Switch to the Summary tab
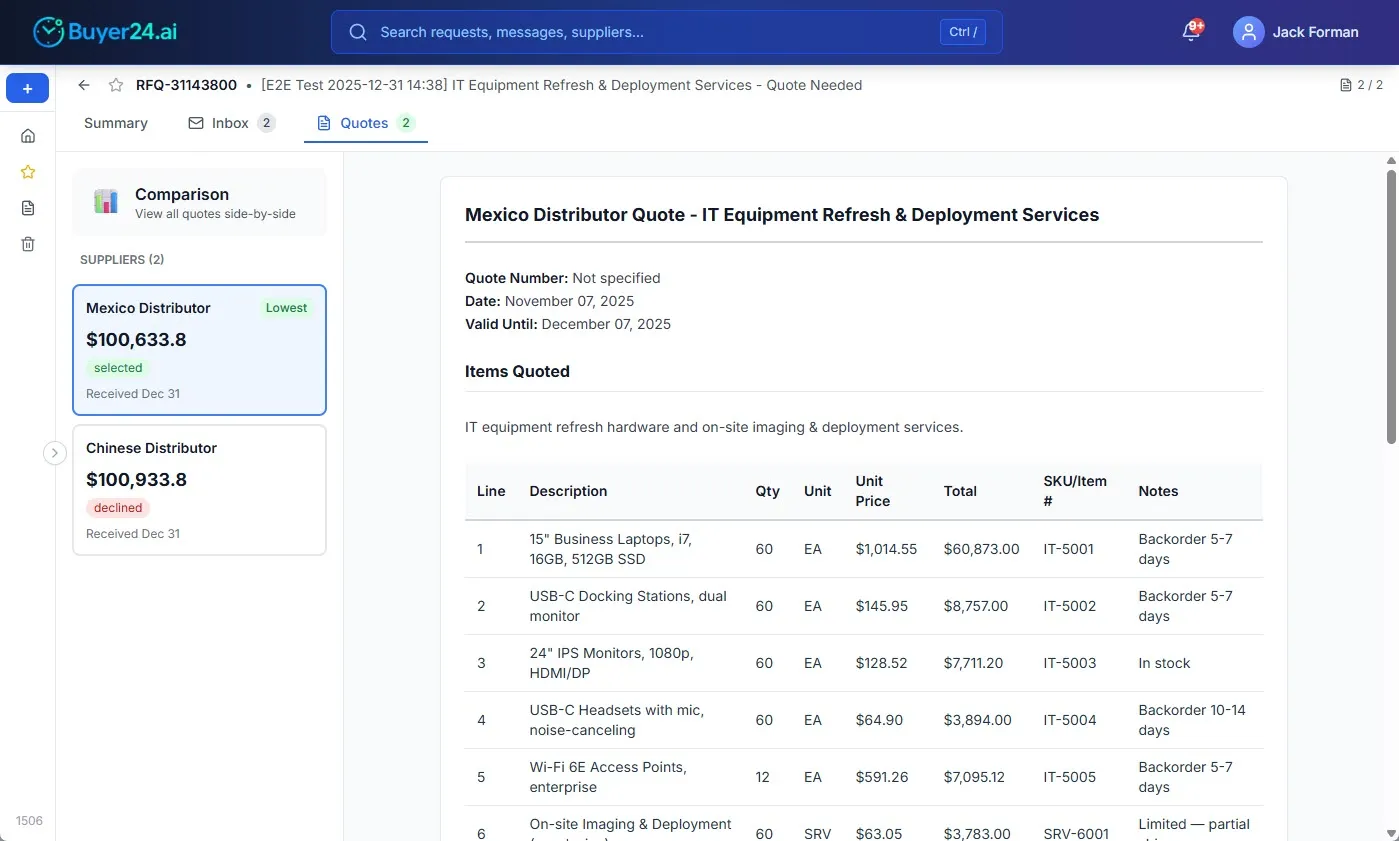 click(116, 123)
